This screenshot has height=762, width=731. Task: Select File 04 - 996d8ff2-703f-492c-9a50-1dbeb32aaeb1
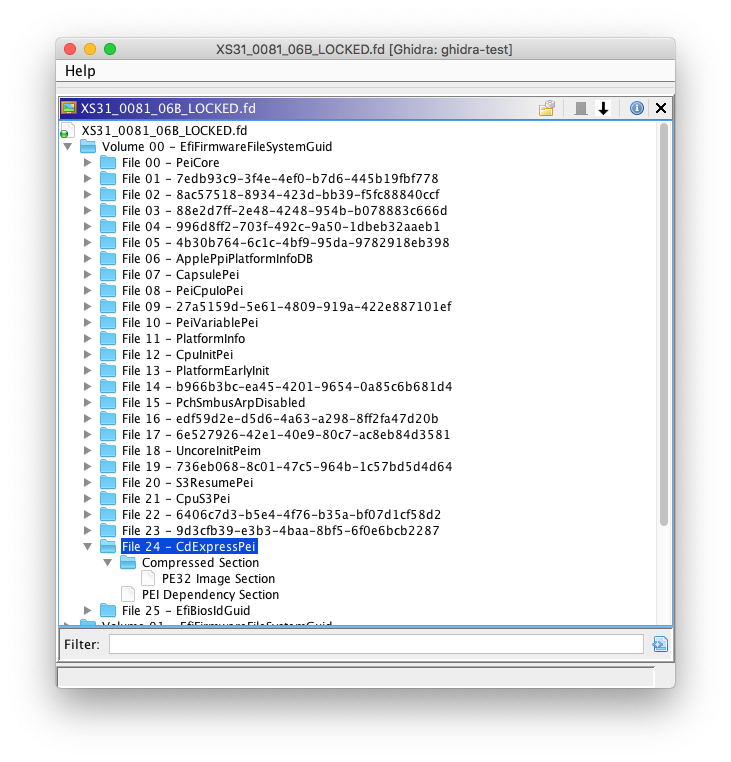coord(281,226)
